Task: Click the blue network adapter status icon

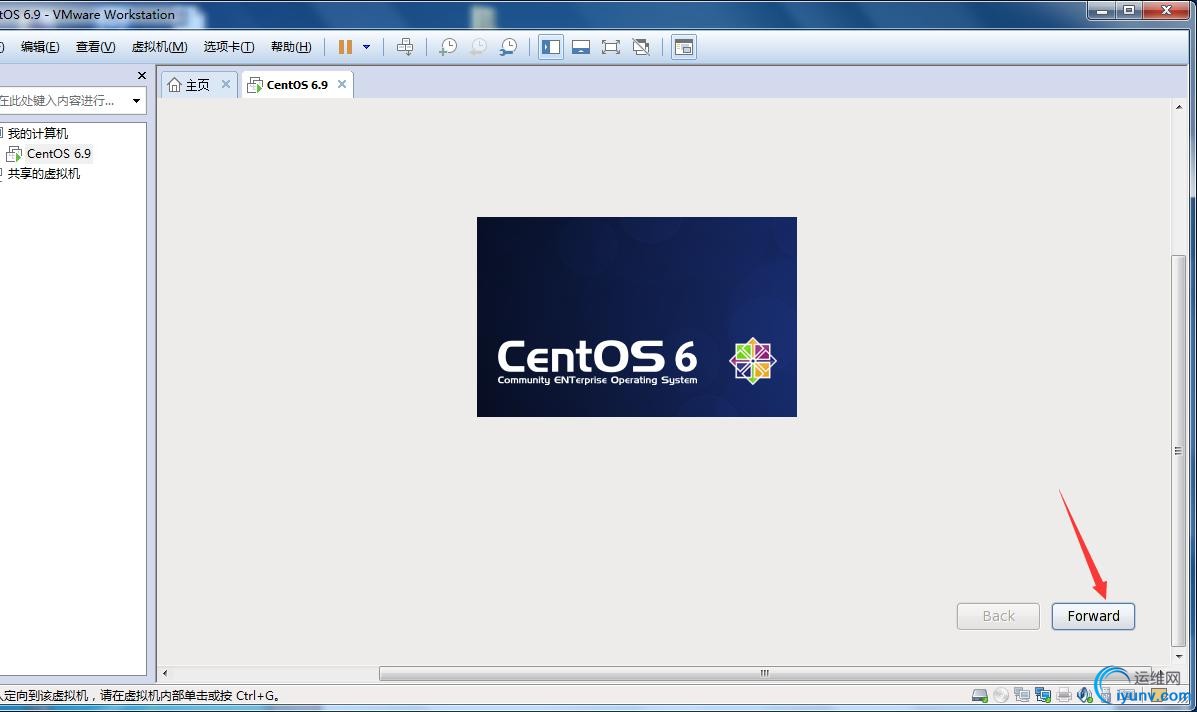Action: pos(1042,695)
